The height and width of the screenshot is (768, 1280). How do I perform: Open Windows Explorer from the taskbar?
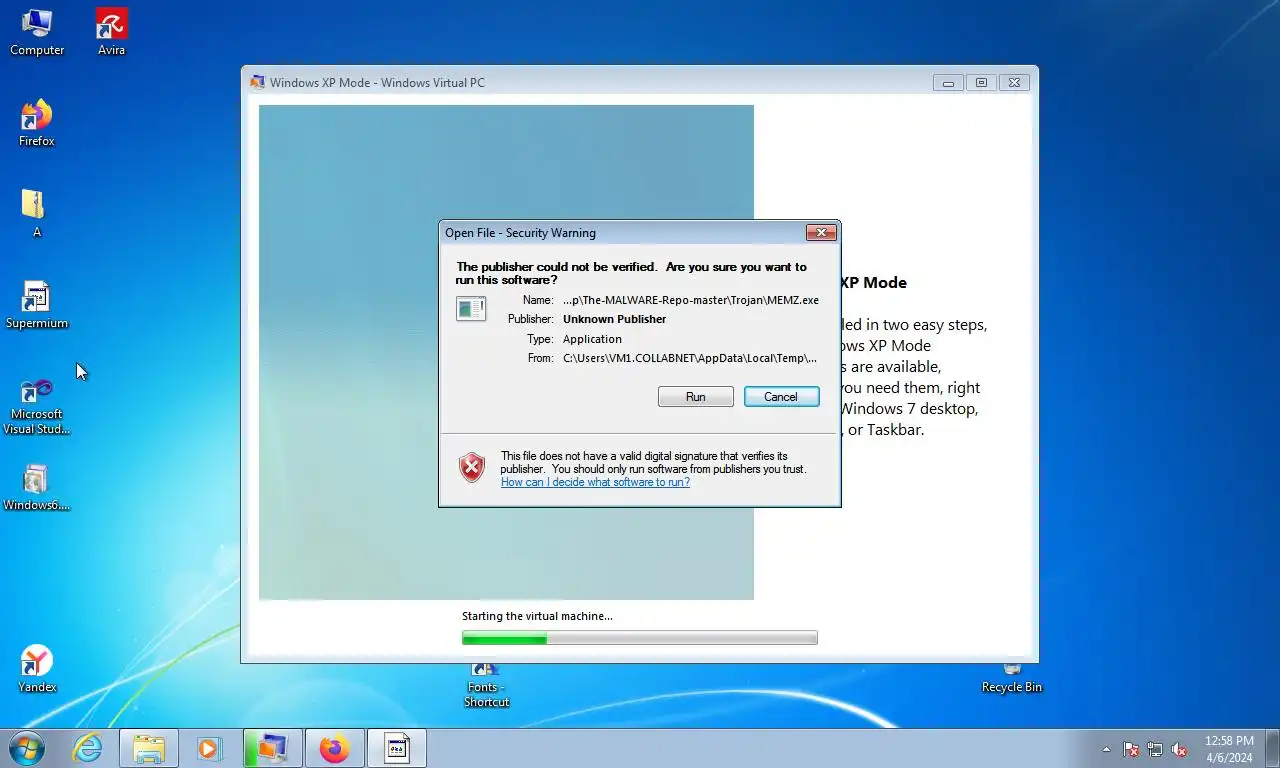(x=149, y=748)
